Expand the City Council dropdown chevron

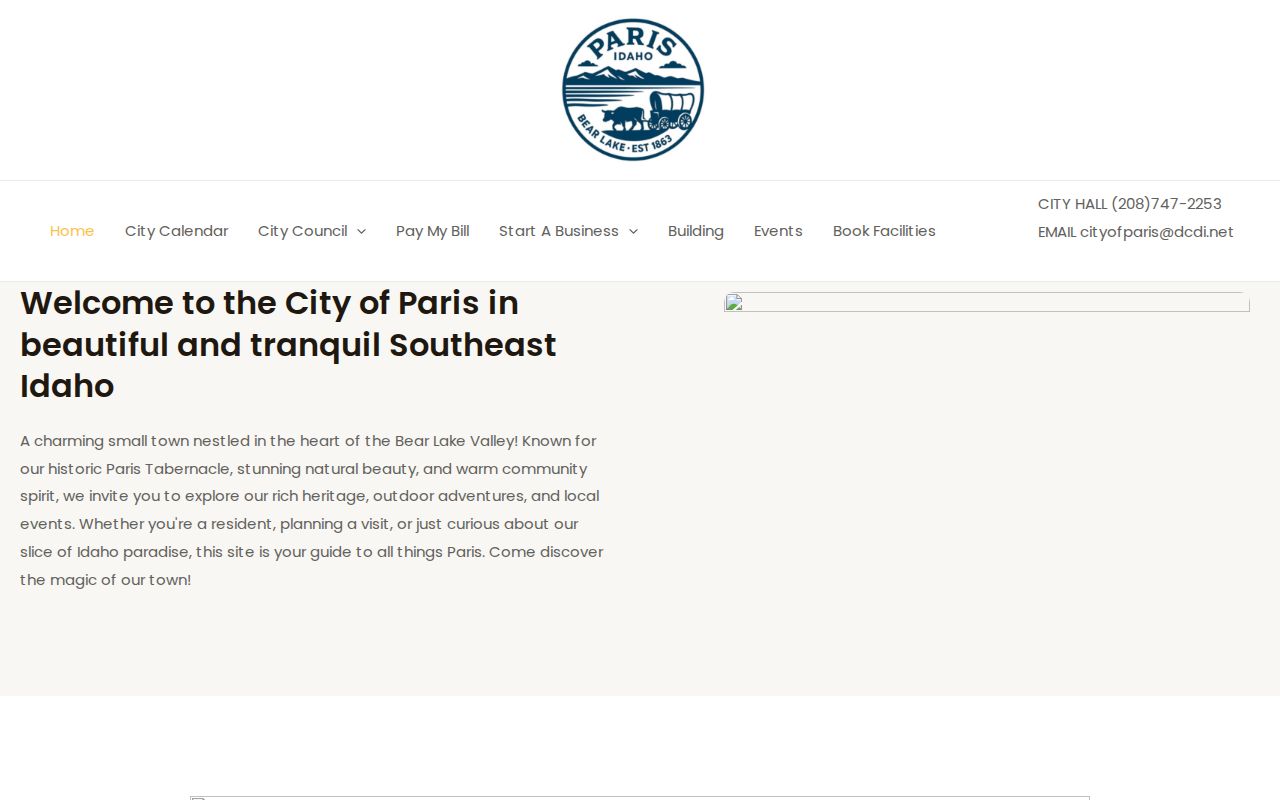coord(361,232)
